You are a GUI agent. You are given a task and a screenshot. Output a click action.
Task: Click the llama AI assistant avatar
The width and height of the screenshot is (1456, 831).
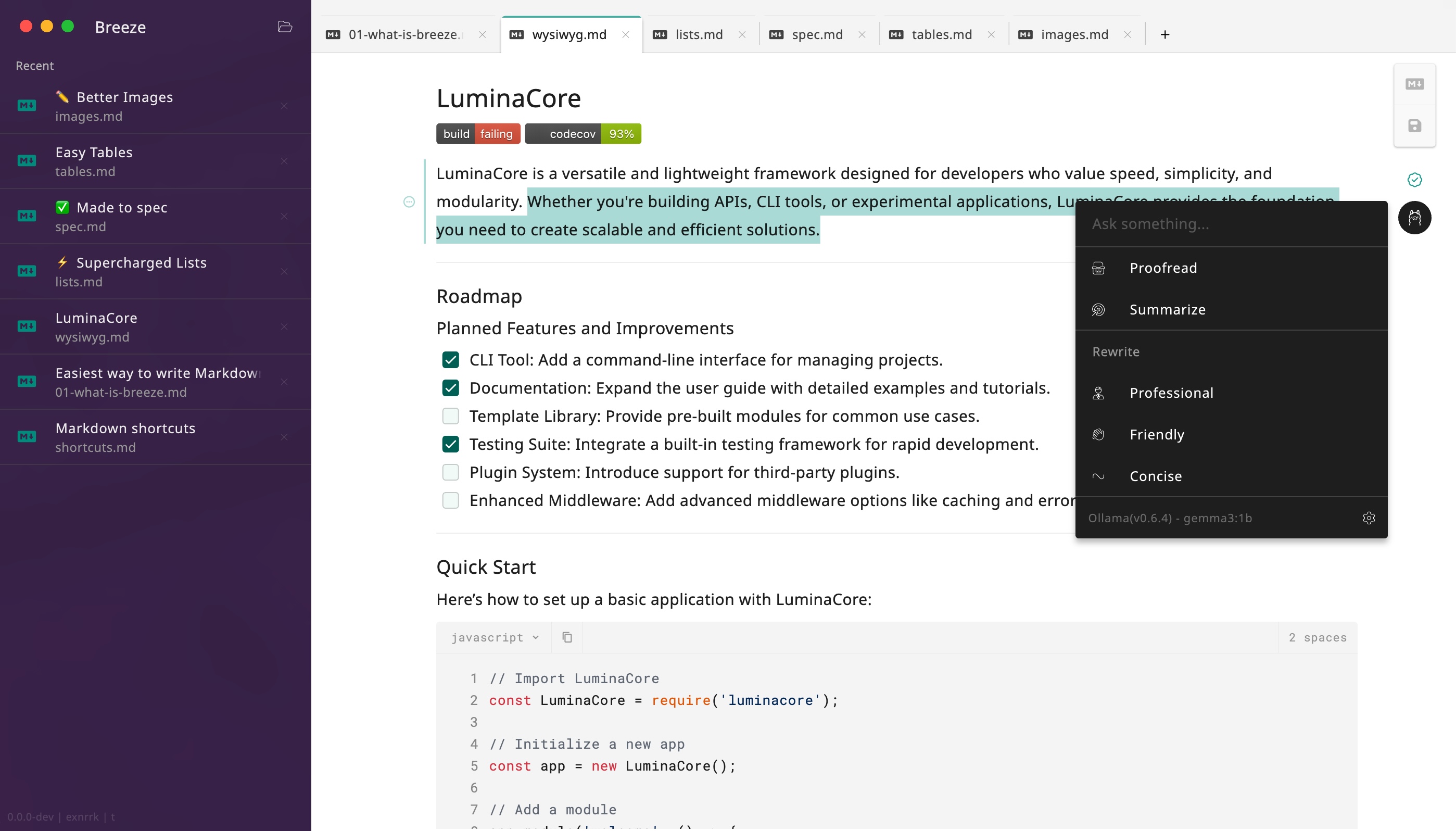click(1415, 218)
